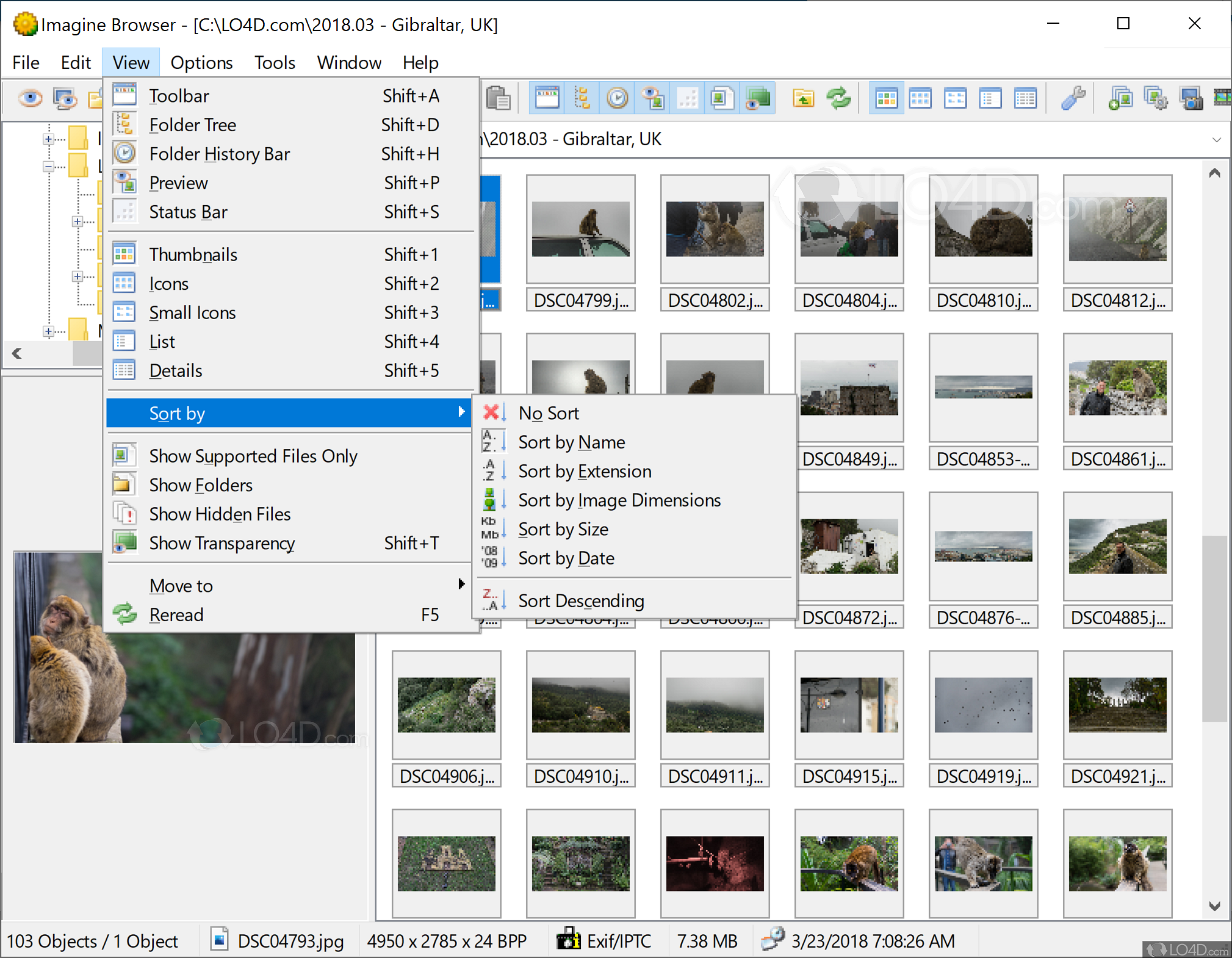Screen dimensions: 1232x958
Task: Expand Move to submenu arrow
Action: 460,585
